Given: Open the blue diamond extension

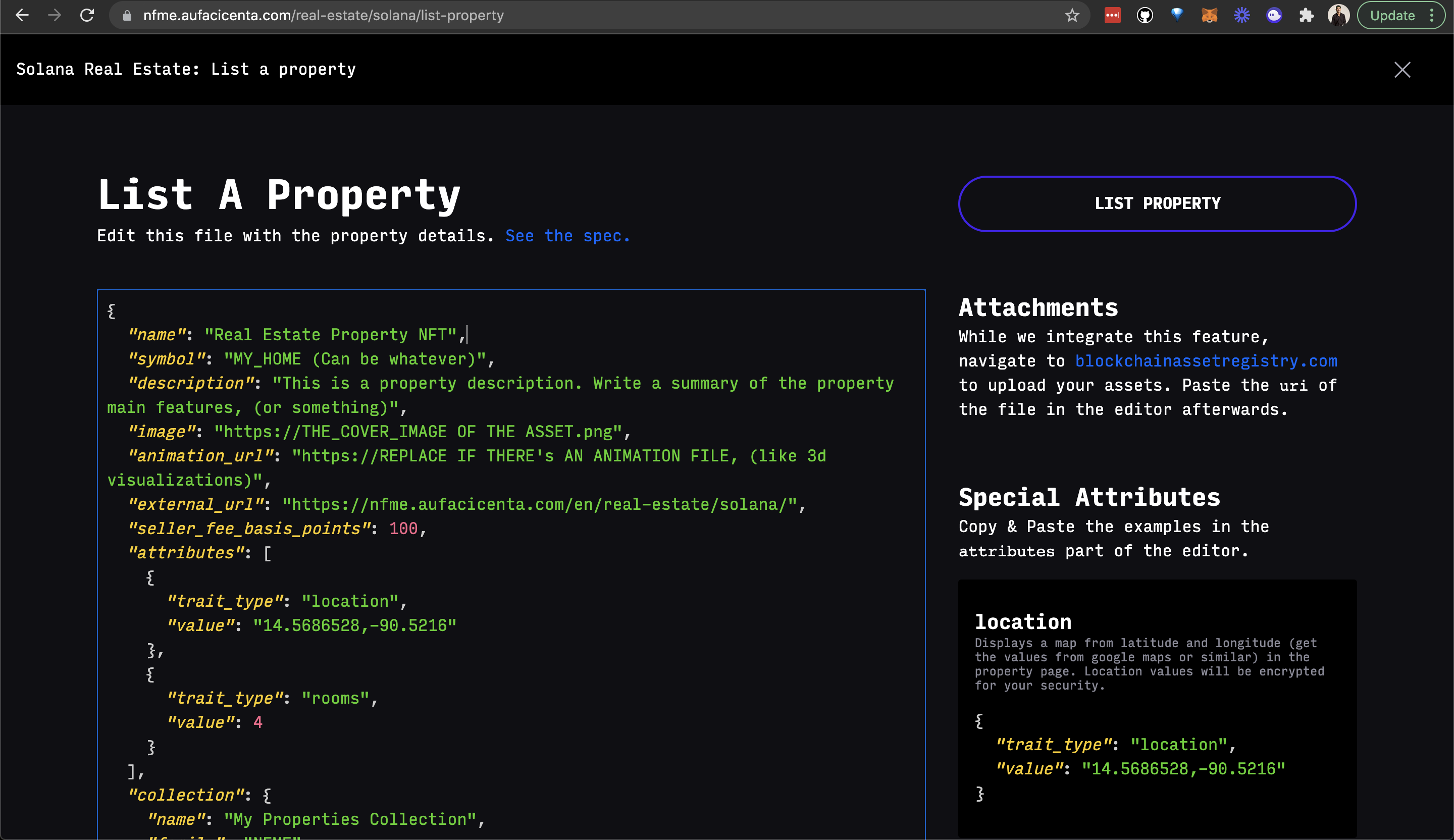Looking at the screenshot, I should click(x=1177, y=16).
